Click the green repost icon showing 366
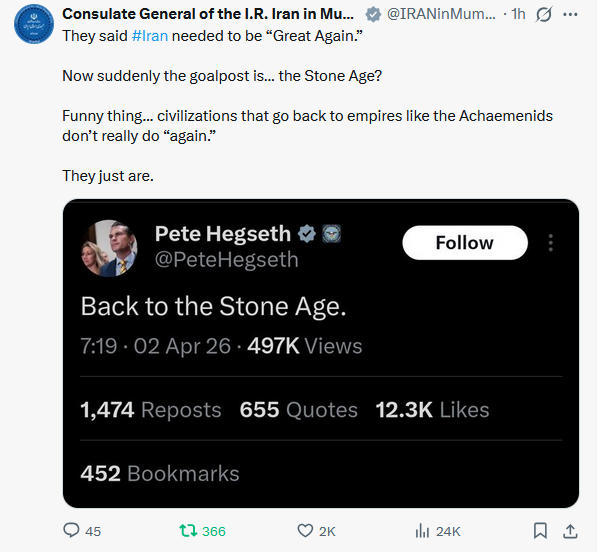 [x=185, y=531]
